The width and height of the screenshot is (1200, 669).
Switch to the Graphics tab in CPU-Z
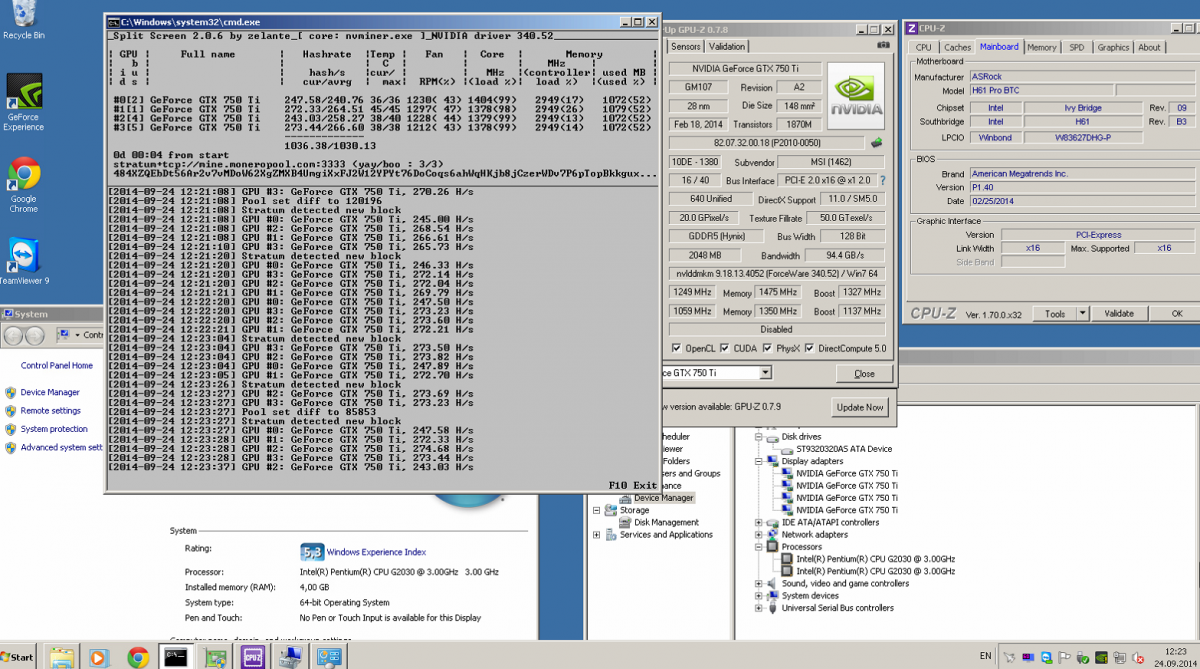coord(1113,47)
